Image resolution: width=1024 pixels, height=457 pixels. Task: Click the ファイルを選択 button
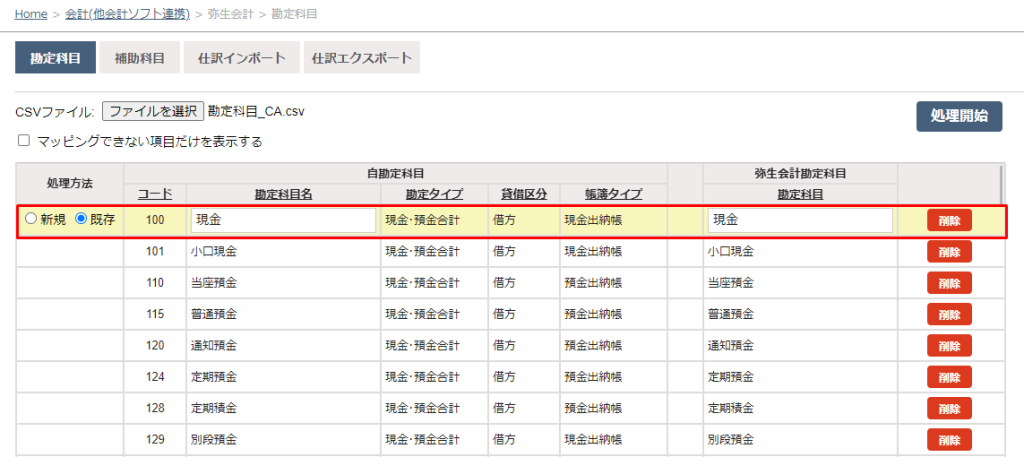[x=153, y=111]
